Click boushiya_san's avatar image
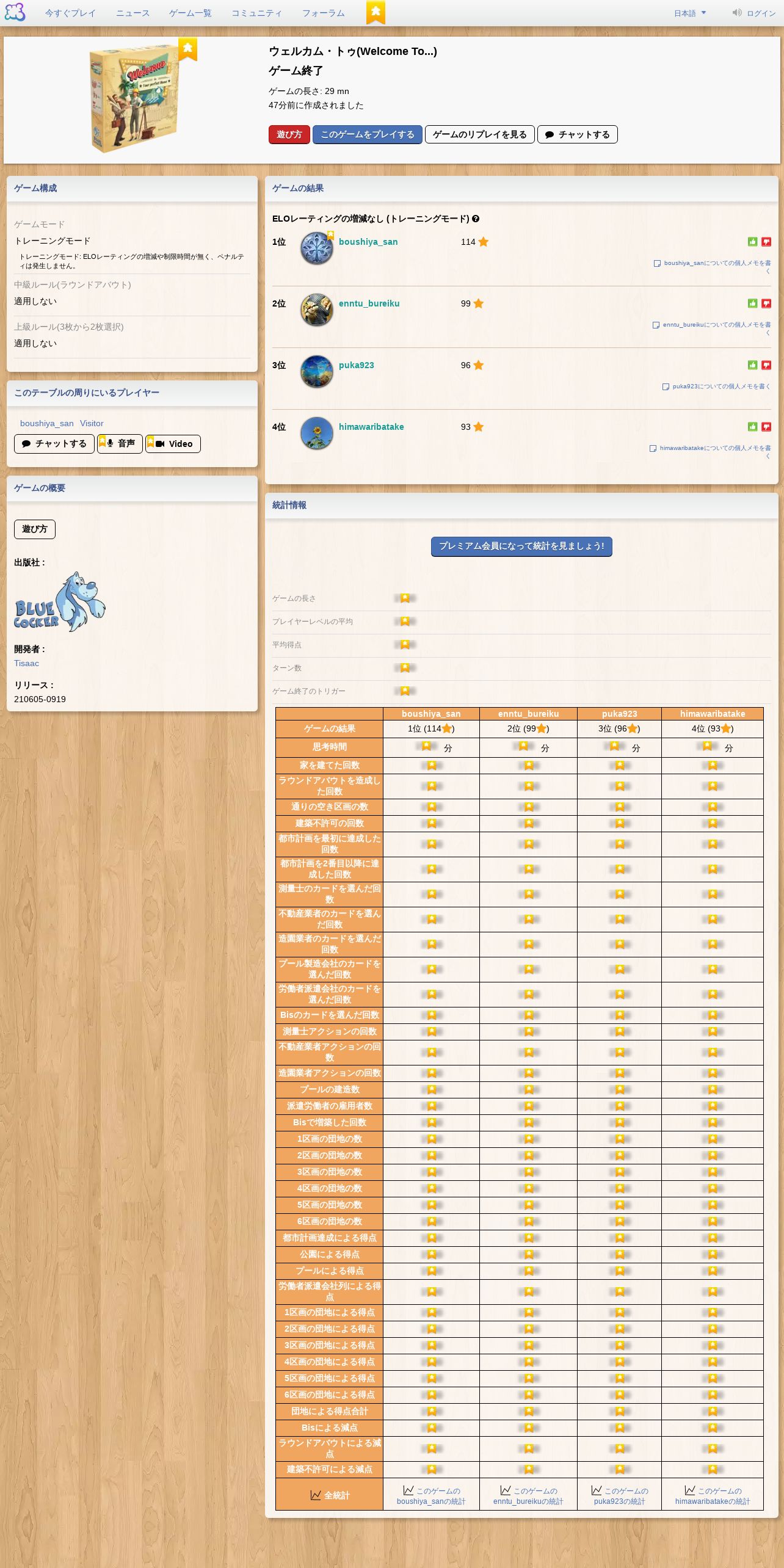Viewport: 784px width, 1568px height. tap(317, 249)
